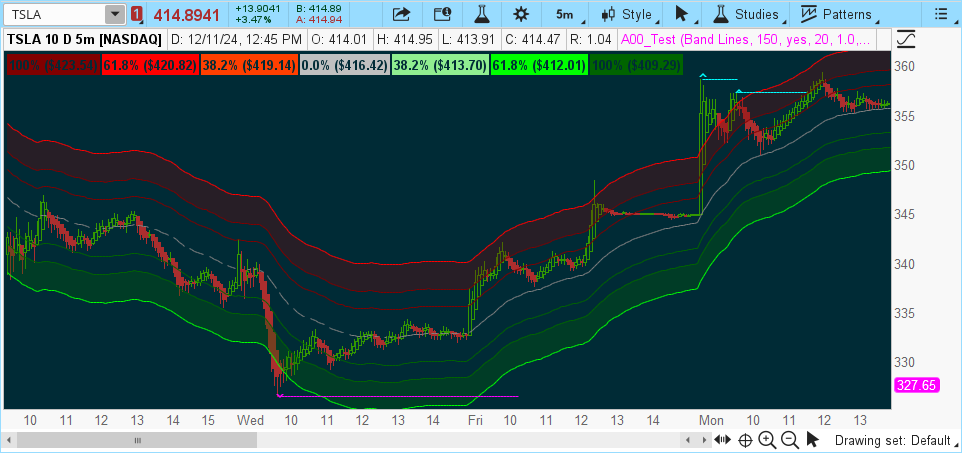Image resolution: width=962 pixels, height=453 pixels.
Task: Open the flask edit studies icon
Action: pos(482,14)
